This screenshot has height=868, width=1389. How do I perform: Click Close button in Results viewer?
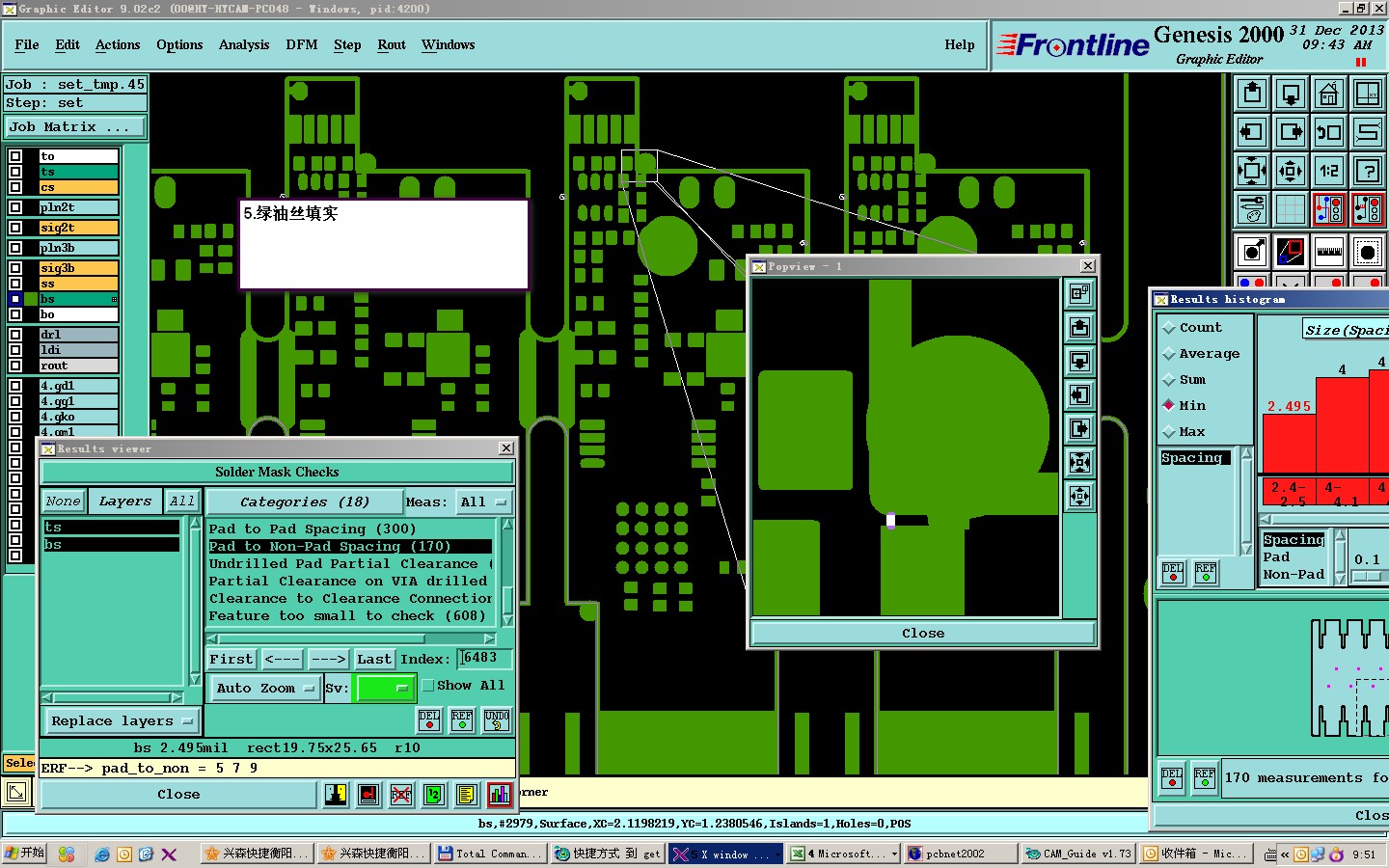178,795
